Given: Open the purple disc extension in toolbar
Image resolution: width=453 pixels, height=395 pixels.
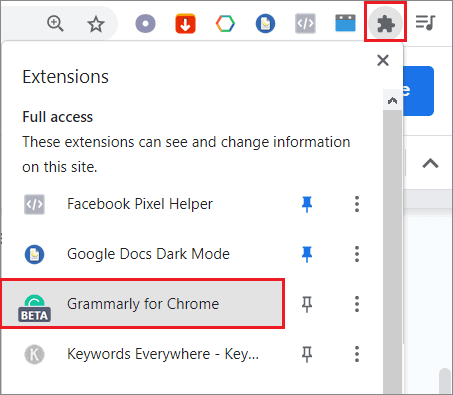Looking at the screenshot, I should point(145,24).
